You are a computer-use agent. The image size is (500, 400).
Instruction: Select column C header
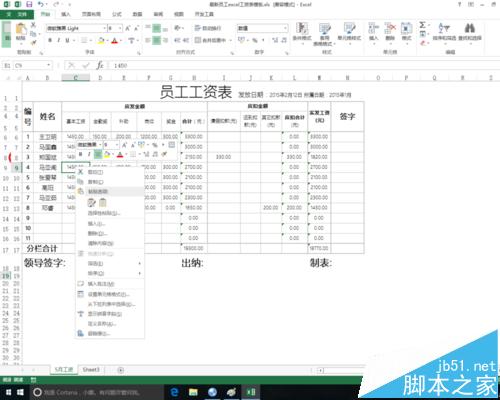[x=76, y=78]
